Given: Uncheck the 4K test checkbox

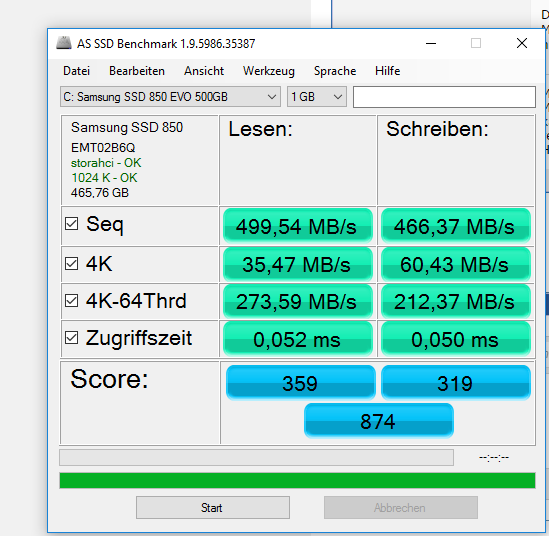Looking at the screenshot, I should 71,264.
